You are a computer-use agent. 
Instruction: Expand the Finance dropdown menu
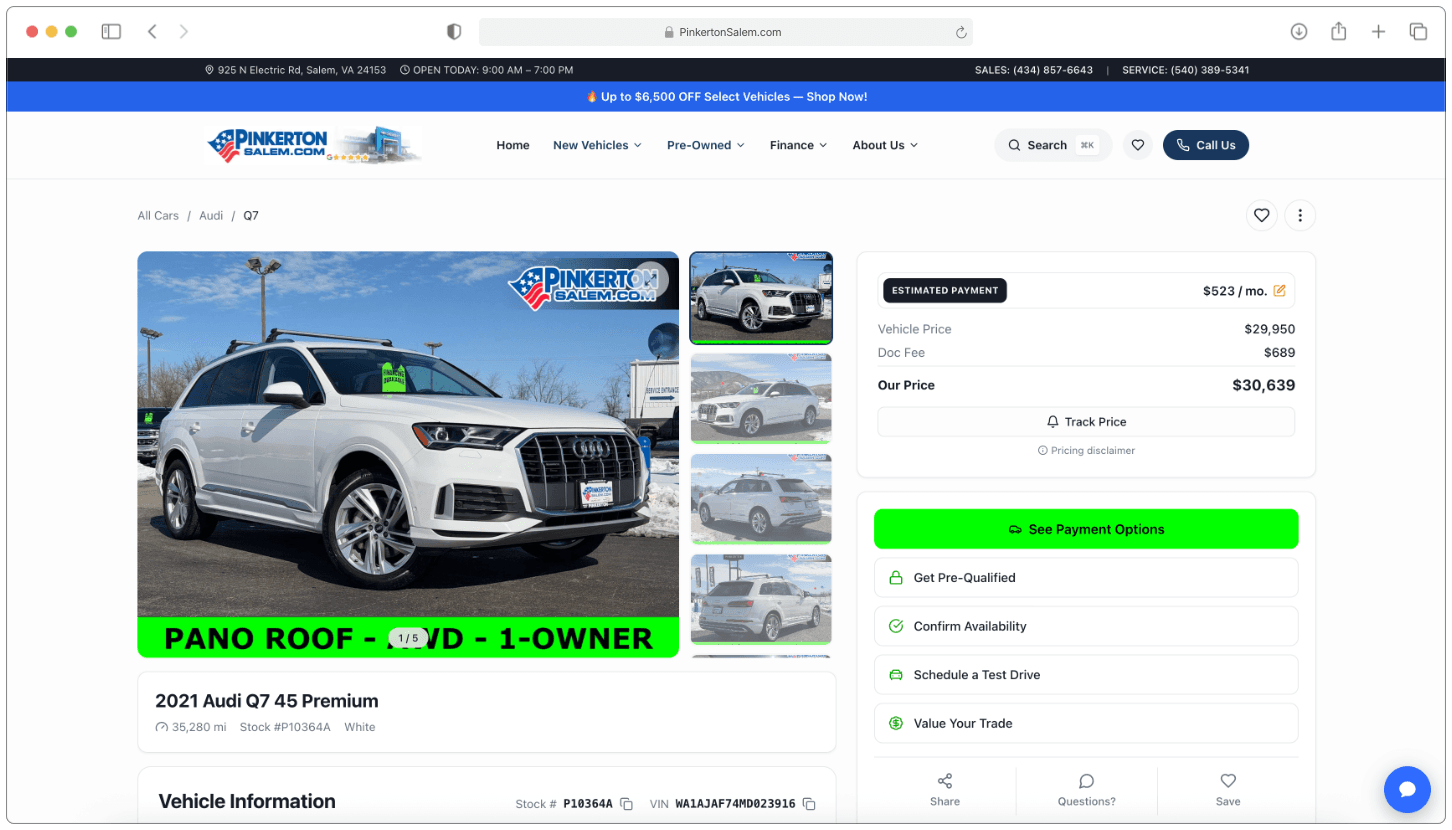click(799, 145)
